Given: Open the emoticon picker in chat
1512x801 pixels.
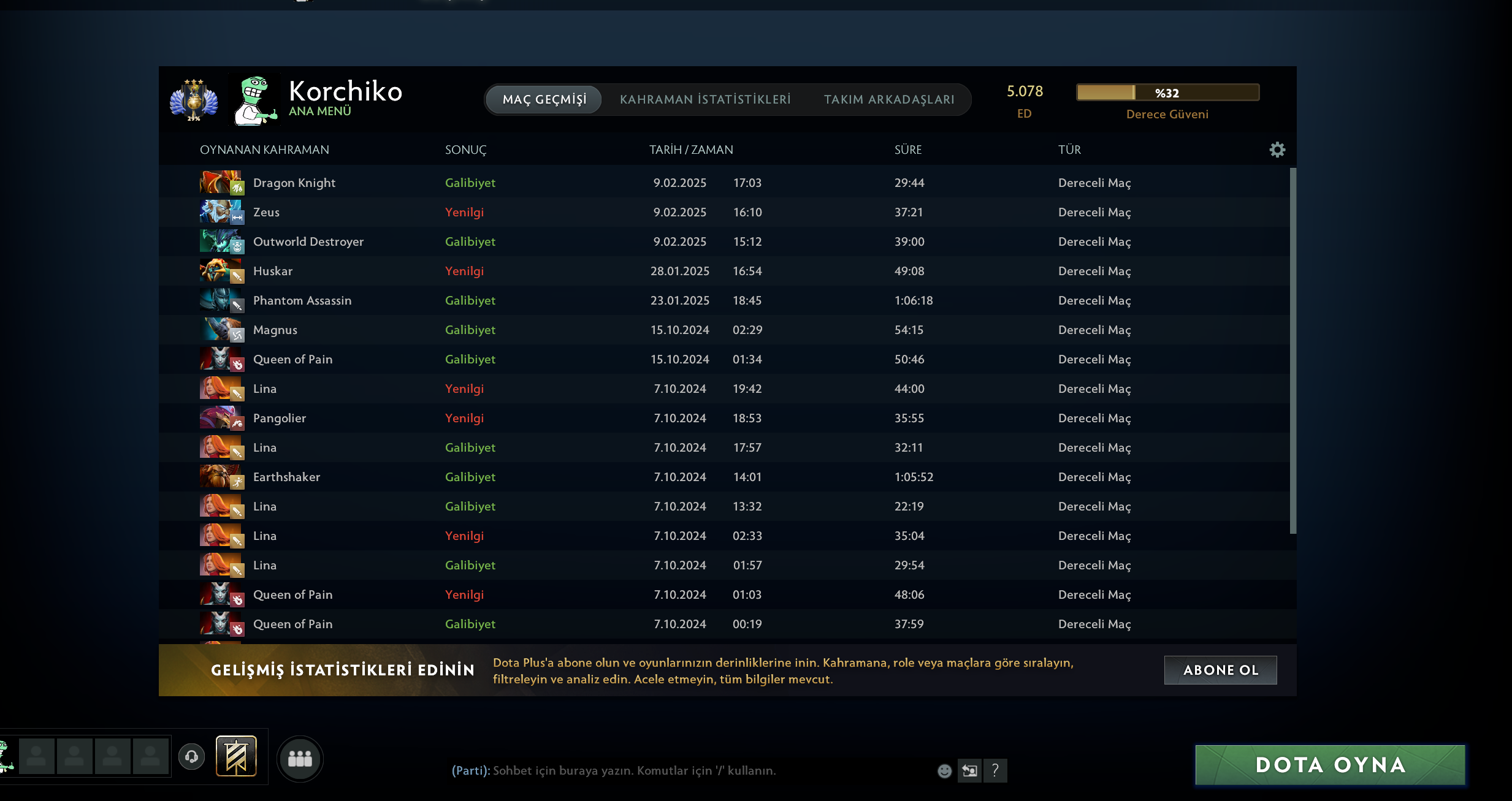Looking at the screenshot, I should (x=944, y=771).
